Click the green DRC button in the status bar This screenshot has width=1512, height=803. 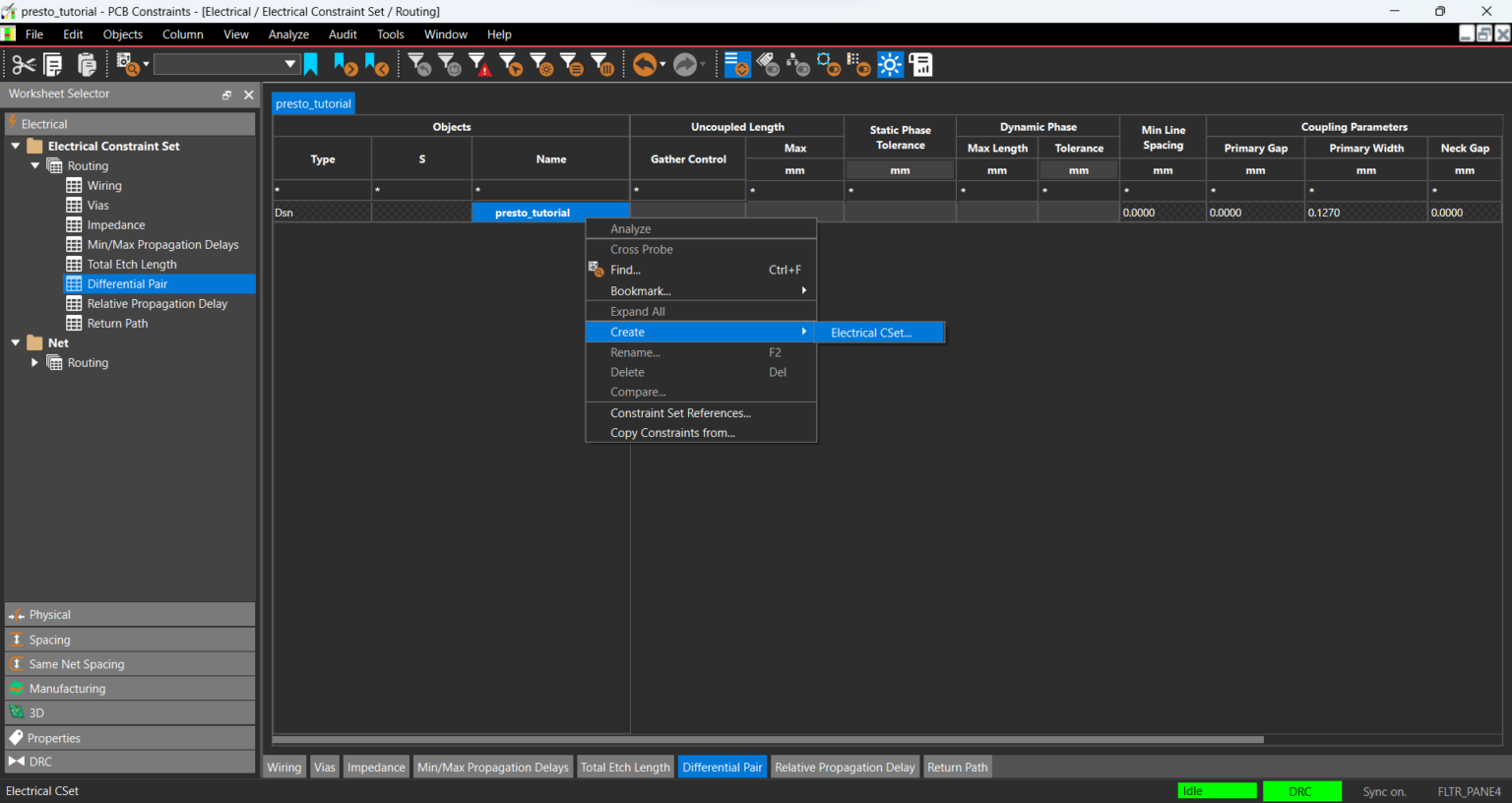tap(1301, 791)
